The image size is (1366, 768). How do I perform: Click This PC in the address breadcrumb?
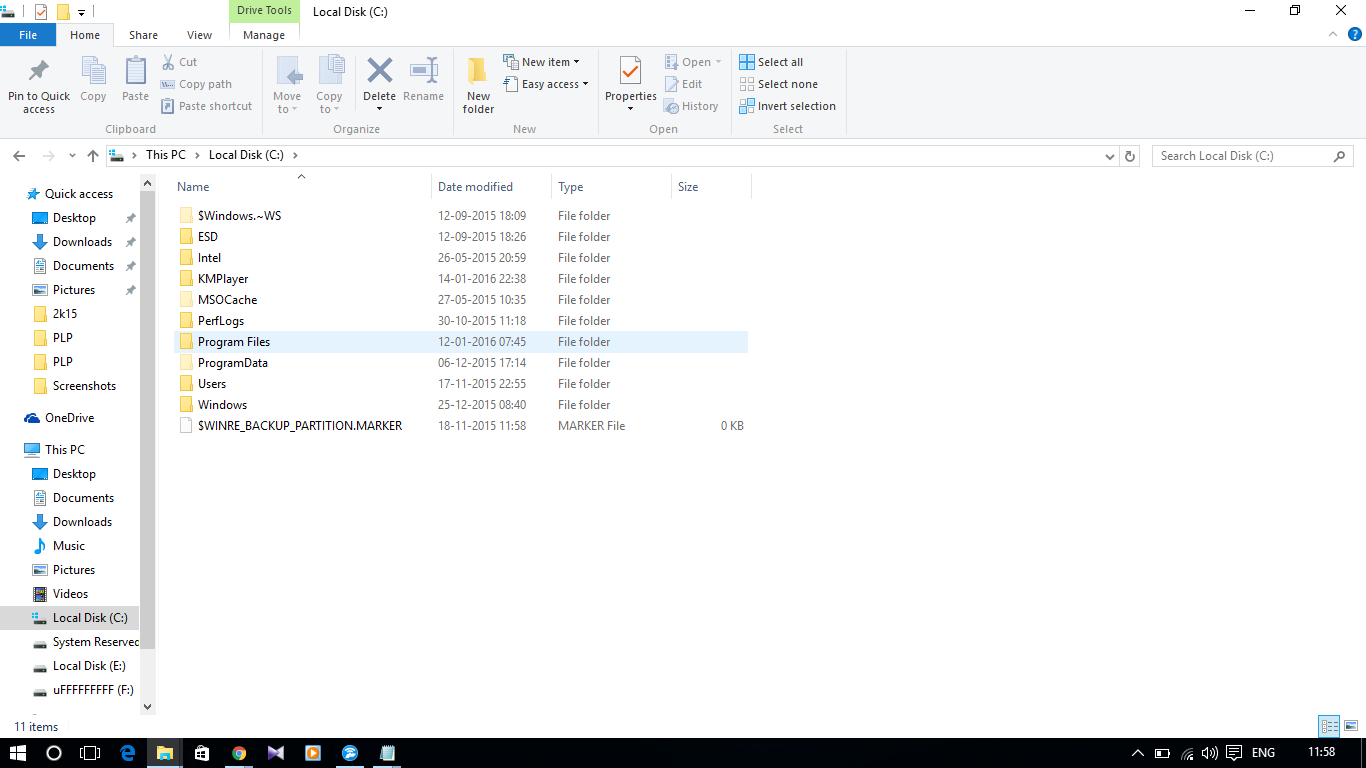click(x=165, y=156)
